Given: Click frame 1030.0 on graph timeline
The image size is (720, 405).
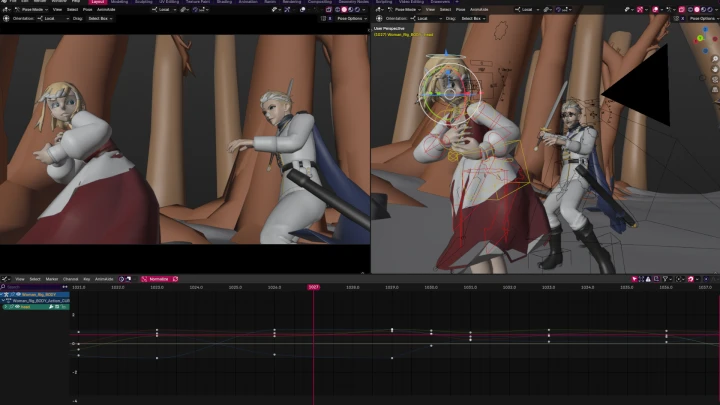Looking at the screenshot, I should pyautogui.click(x=431, y=287).
